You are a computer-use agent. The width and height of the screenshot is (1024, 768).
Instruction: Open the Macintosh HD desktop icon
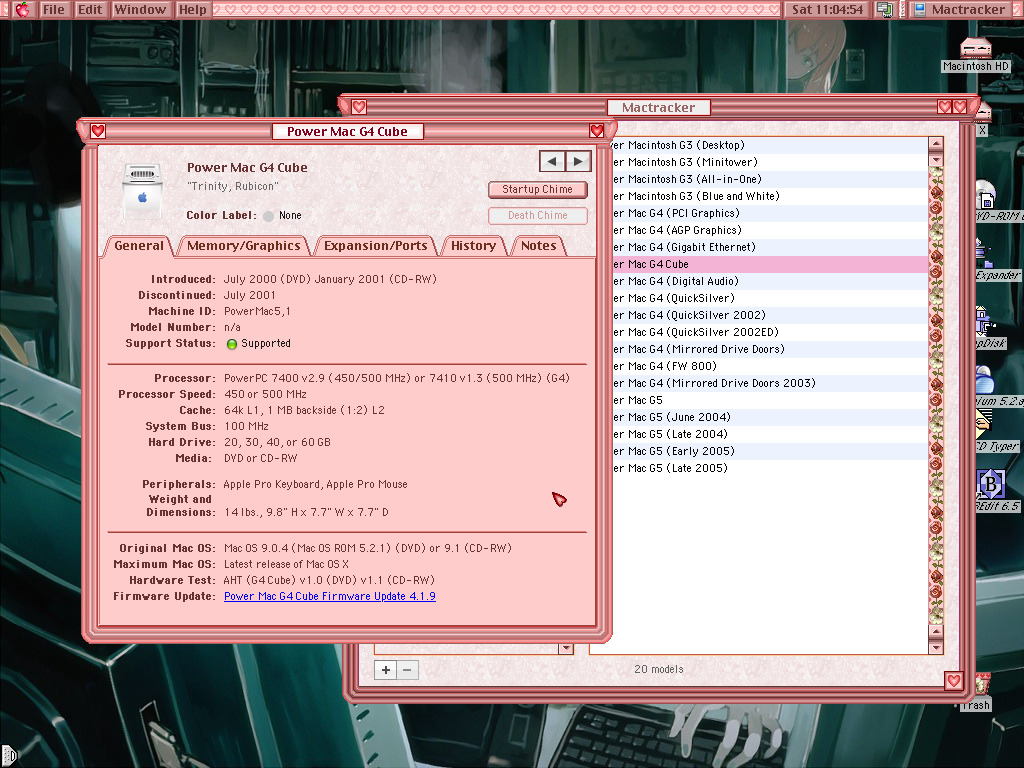[x=975, y=52]
